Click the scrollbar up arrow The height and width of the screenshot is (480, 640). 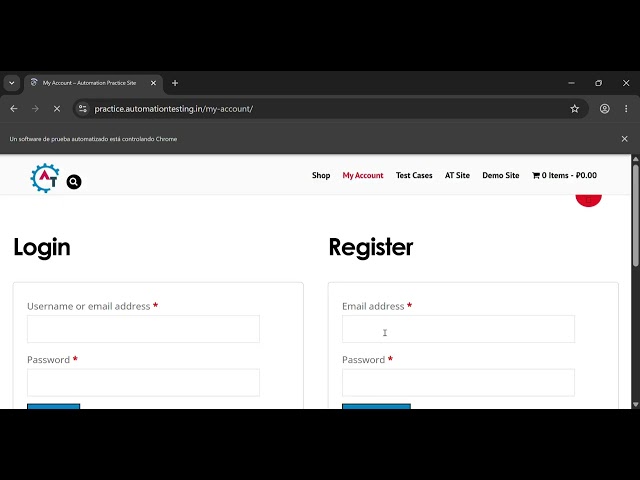636,158
